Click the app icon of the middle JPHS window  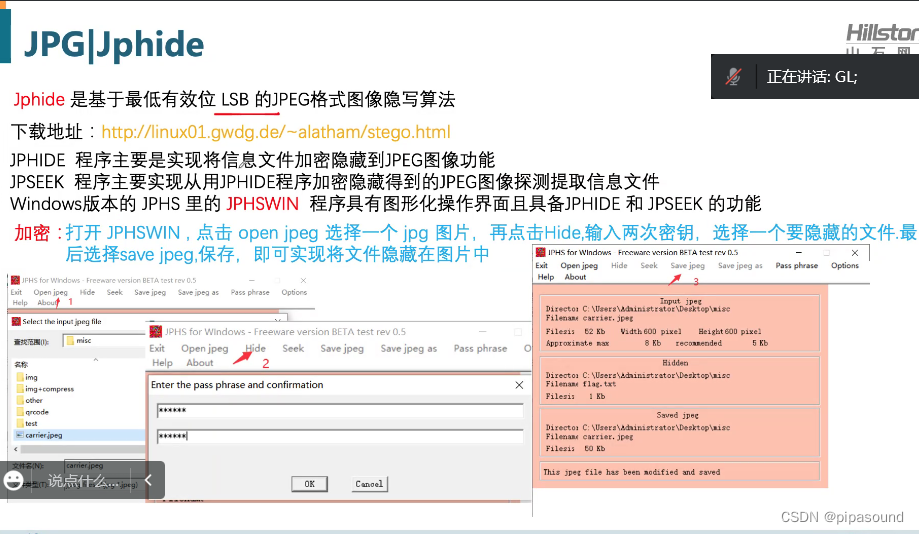[x=156, y=332]
